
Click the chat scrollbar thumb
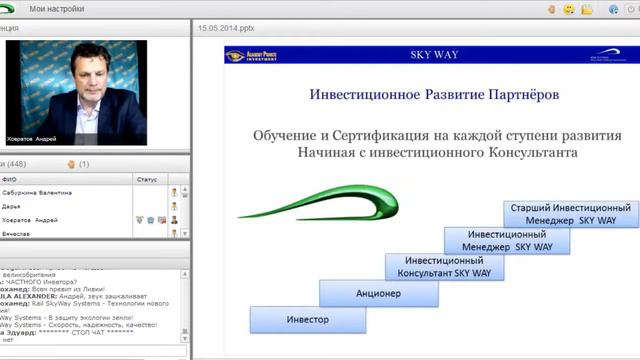point(184,331)
